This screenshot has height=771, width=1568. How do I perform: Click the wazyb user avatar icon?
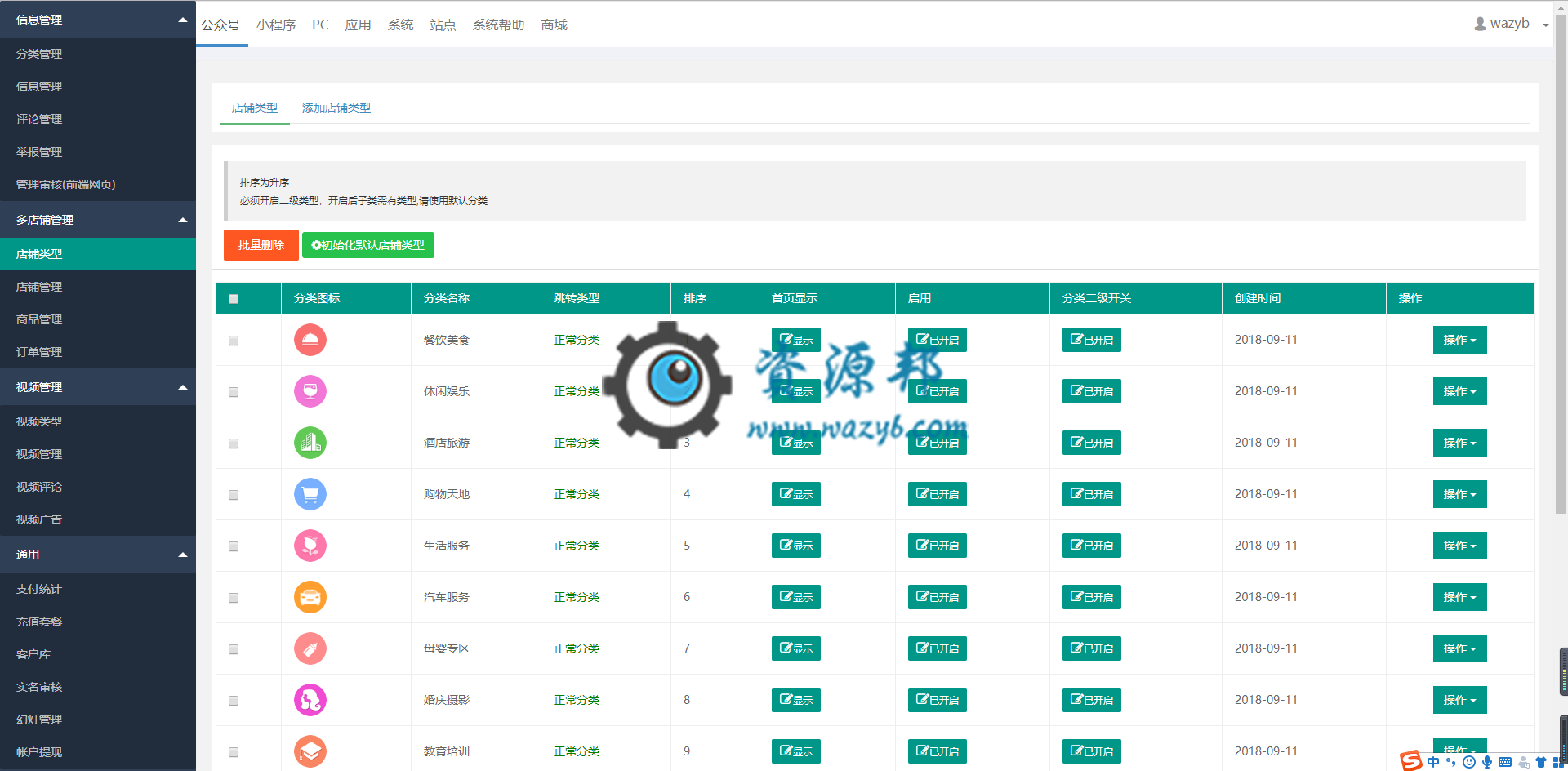tap(1480, 24)
